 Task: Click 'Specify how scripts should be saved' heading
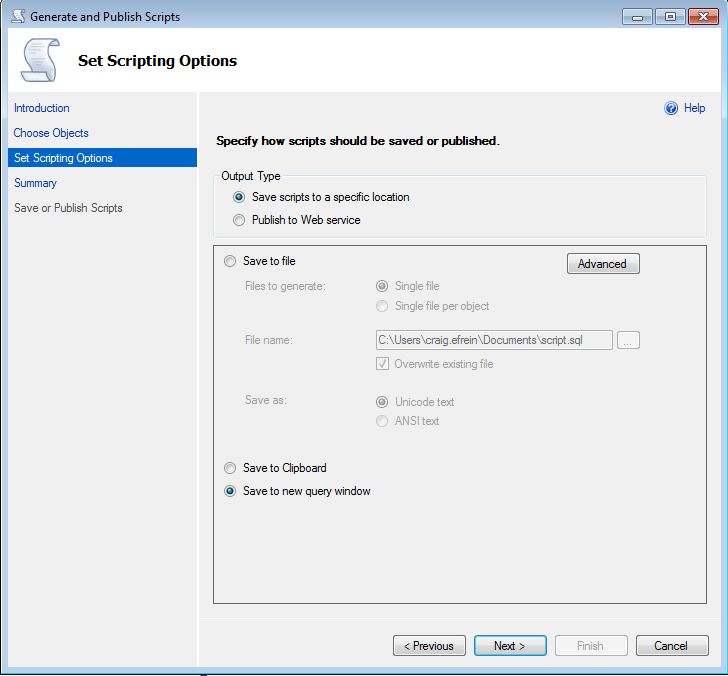click(358, 141)
